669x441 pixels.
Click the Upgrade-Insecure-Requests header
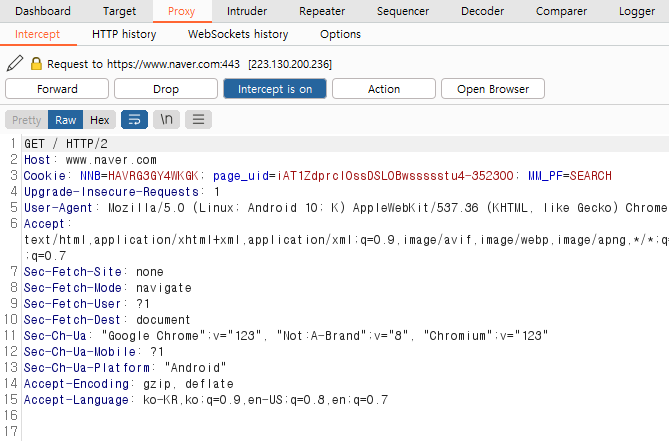click(x=111, y=192)
